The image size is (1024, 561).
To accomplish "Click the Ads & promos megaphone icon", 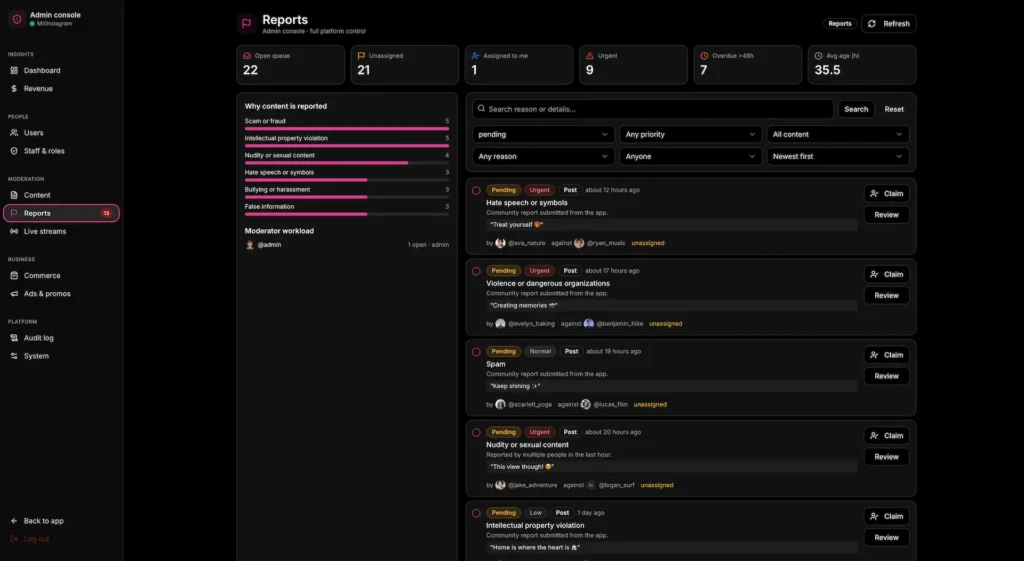I will (14, 294).
